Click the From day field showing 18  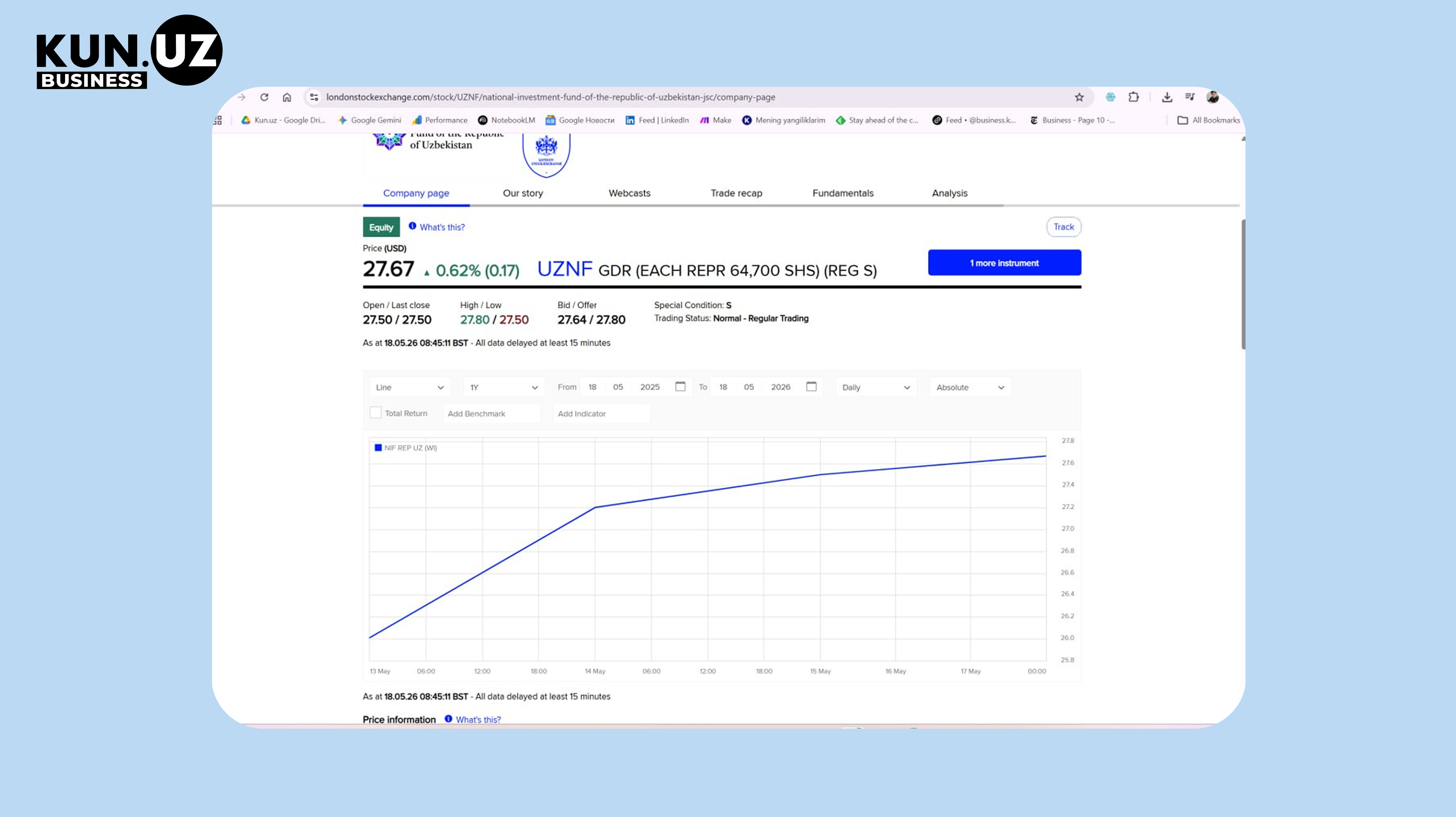pos(592,387)
